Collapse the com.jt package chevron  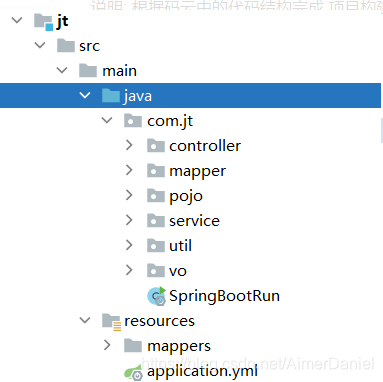click(107, 120)
